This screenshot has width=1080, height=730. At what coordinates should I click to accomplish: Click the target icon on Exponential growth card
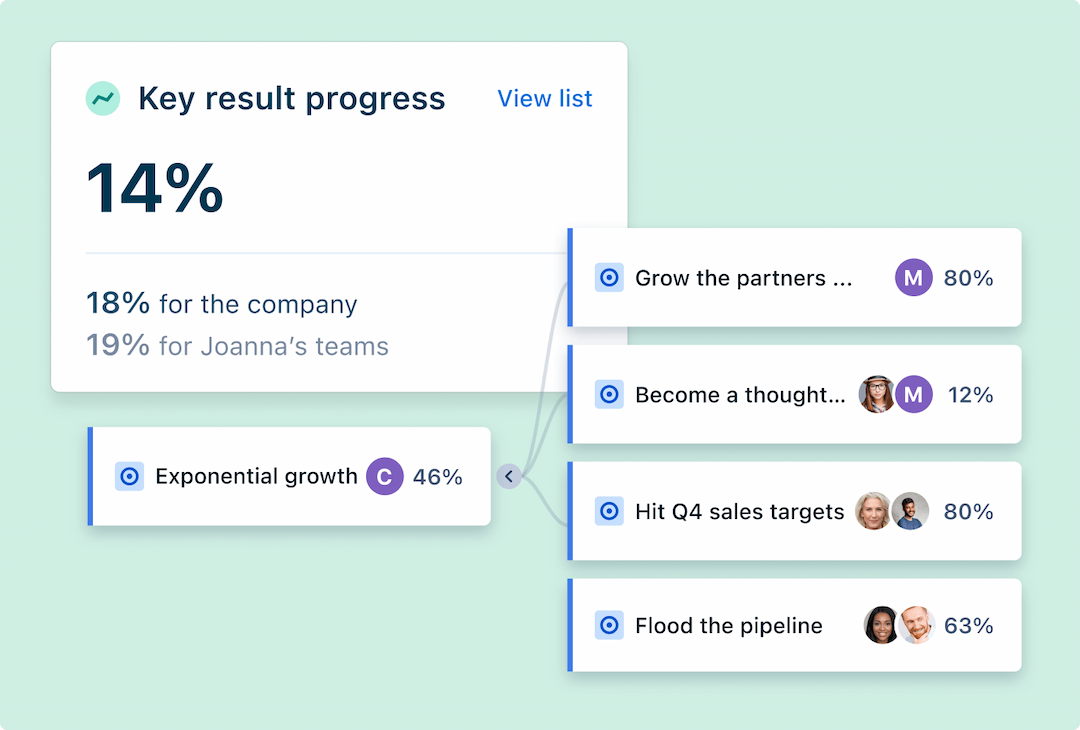tap(129, 477)
